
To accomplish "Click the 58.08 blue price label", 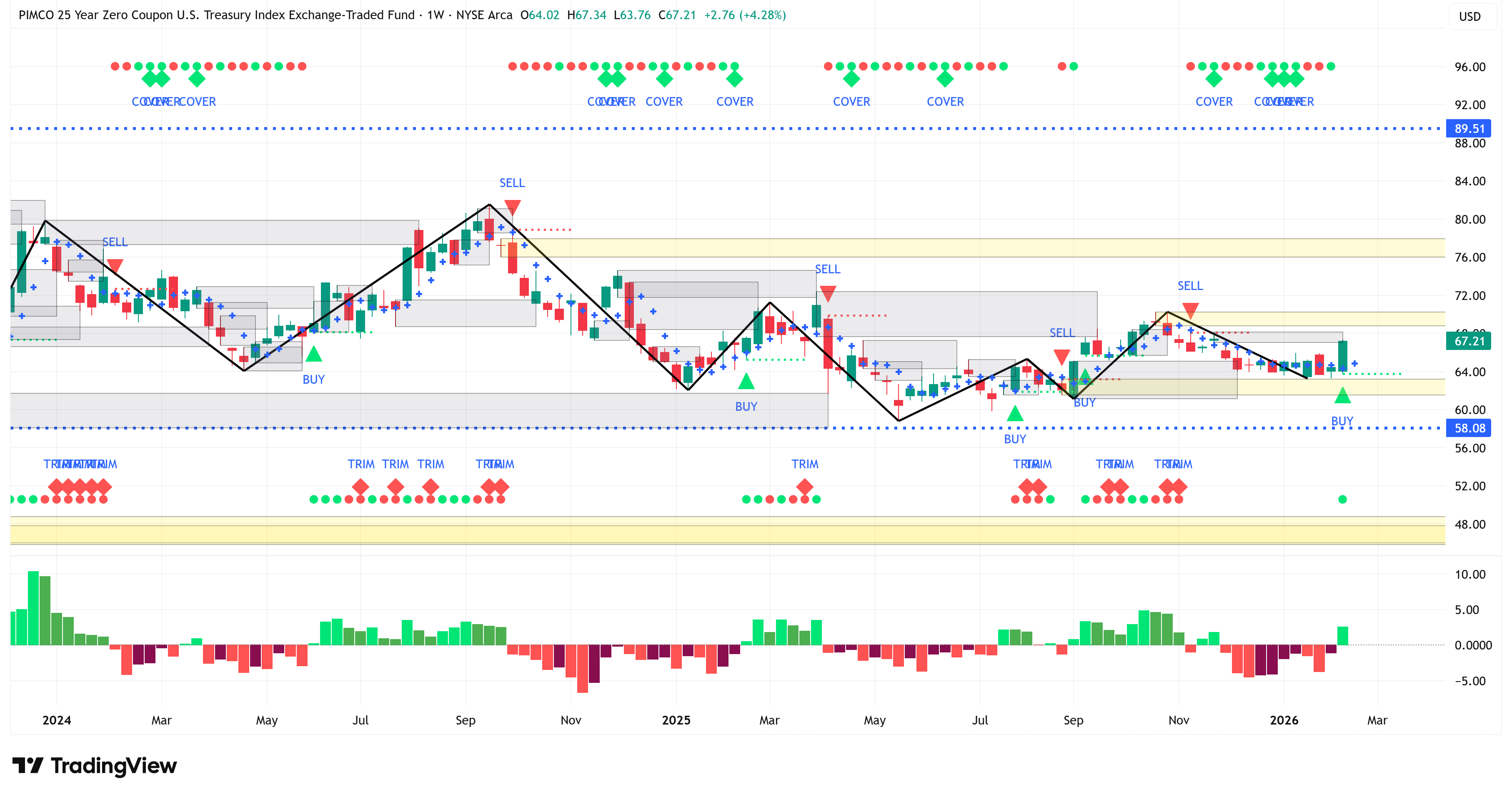I will 1469,428.
